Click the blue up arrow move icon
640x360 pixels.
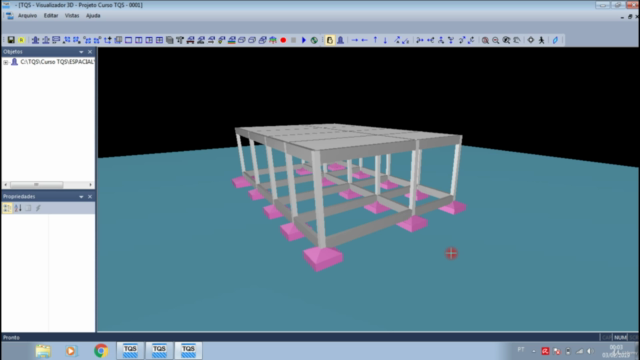tap(375, 40)
